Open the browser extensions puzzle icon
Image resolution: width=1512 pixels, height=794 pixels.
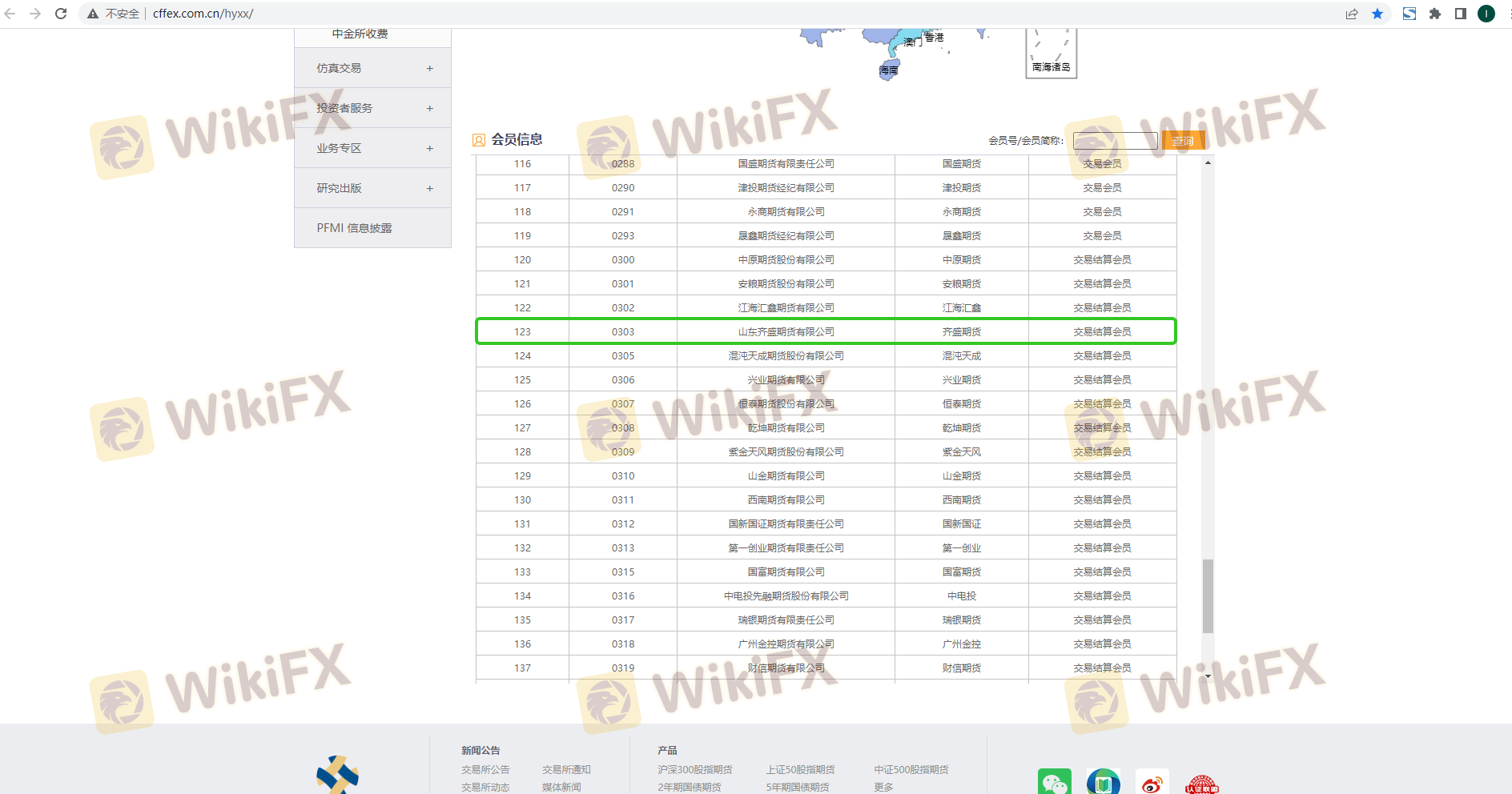coord(1435,14)
